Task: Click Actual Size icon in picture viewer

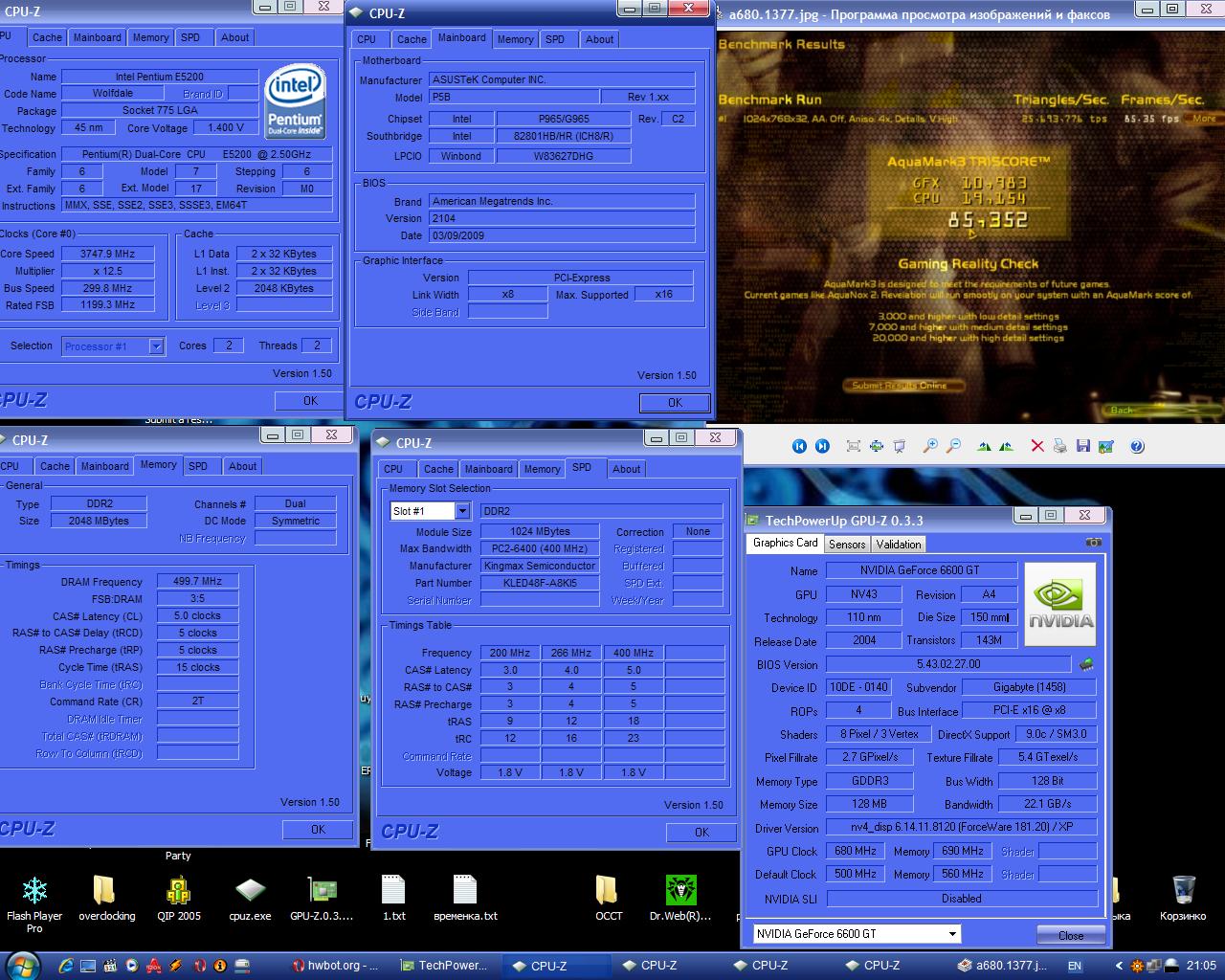Action: click(876, 446)
